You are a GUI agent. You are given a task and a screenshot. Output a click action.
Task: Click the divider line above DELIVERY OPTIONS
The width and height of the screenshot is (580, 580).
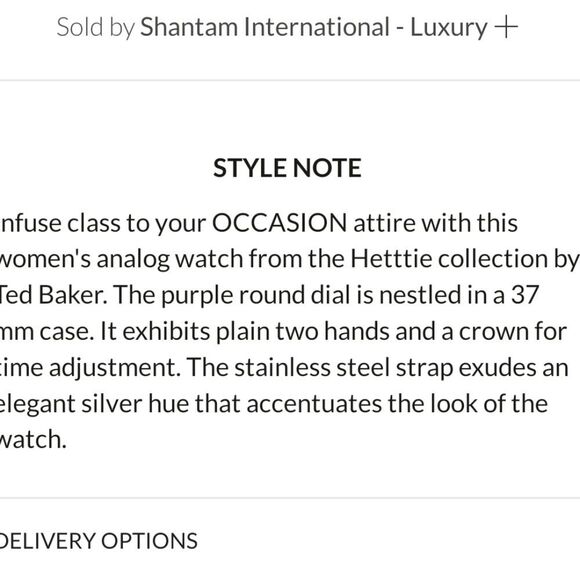290,498
